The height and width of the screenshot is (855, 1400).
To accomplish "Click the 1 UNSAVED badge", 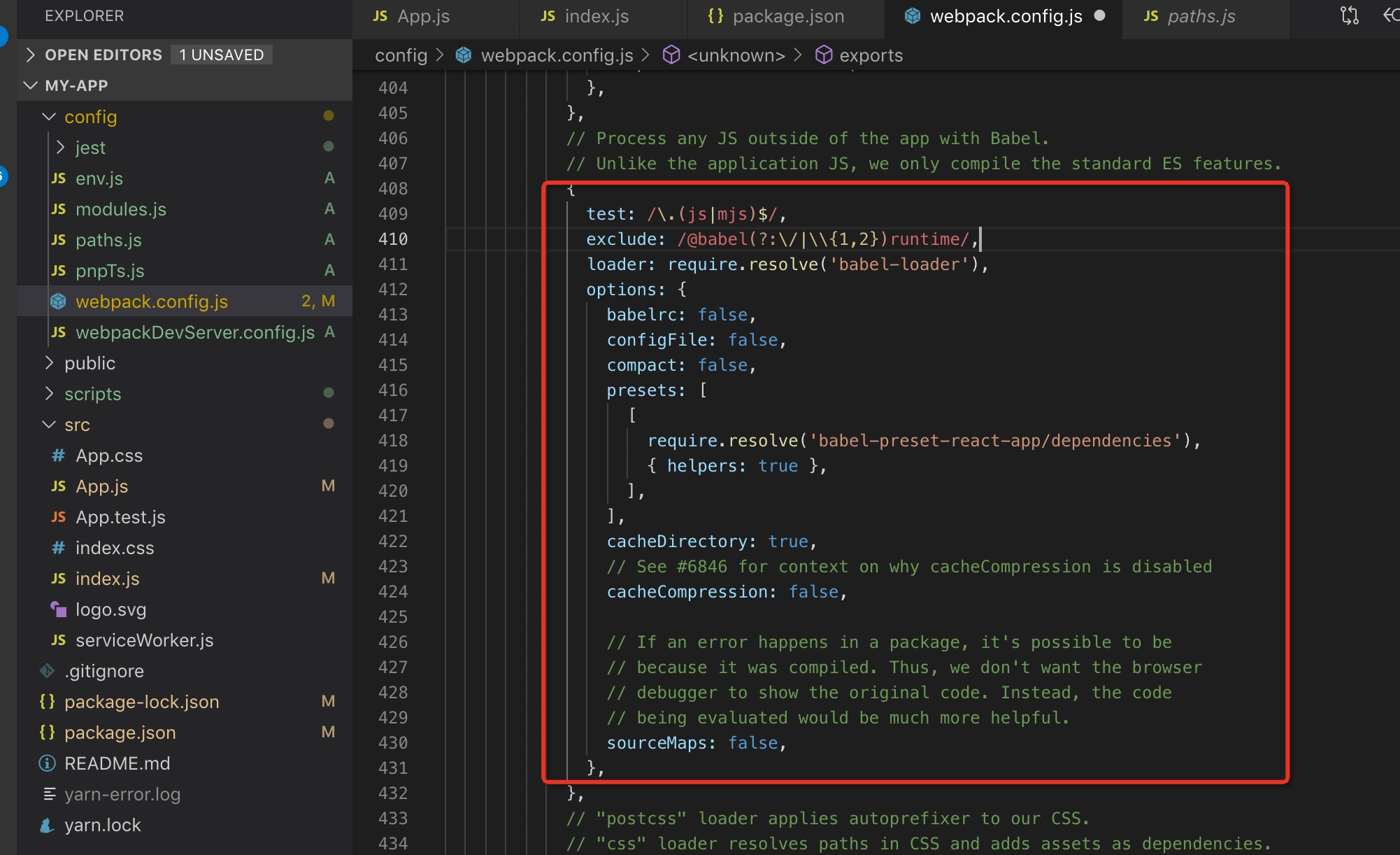I will pos(222,55).
